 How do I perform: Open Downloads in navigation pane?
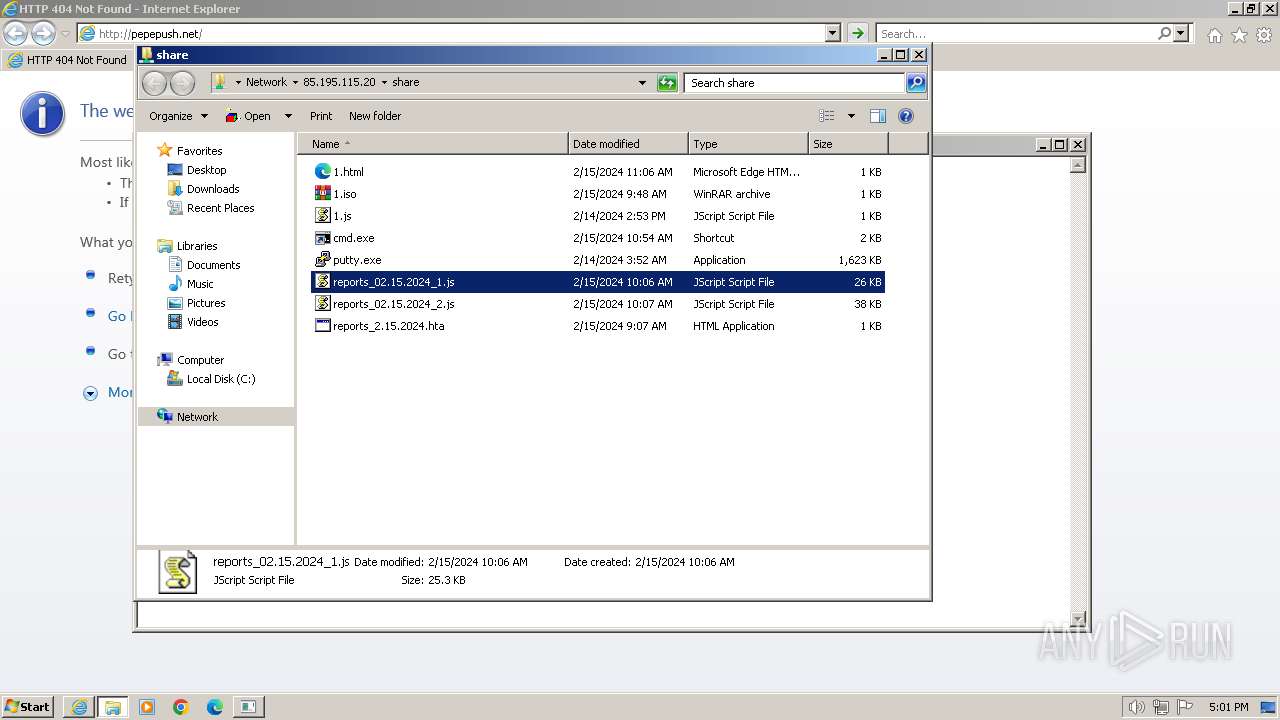(x=213, y=189)
